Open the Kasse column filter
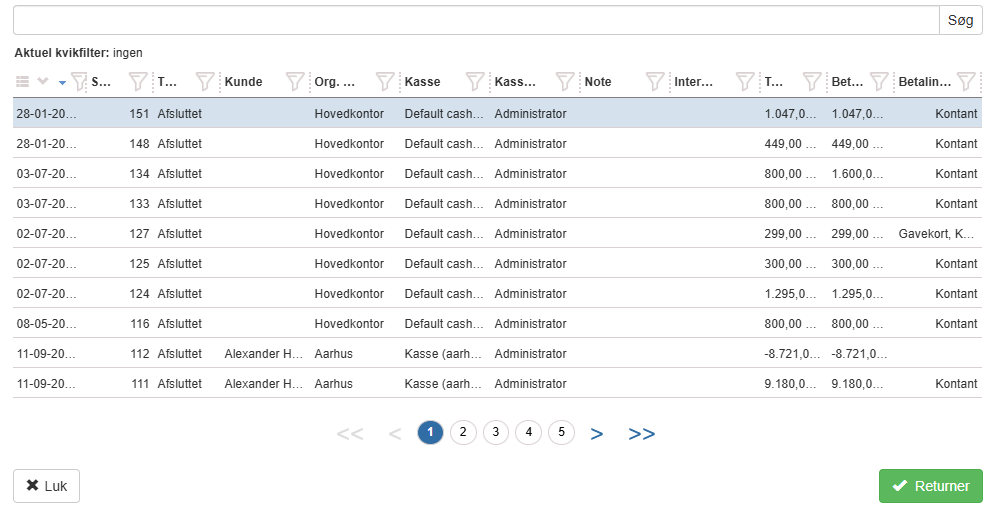This screenshot has height=509, width=994. click(475, 81)
